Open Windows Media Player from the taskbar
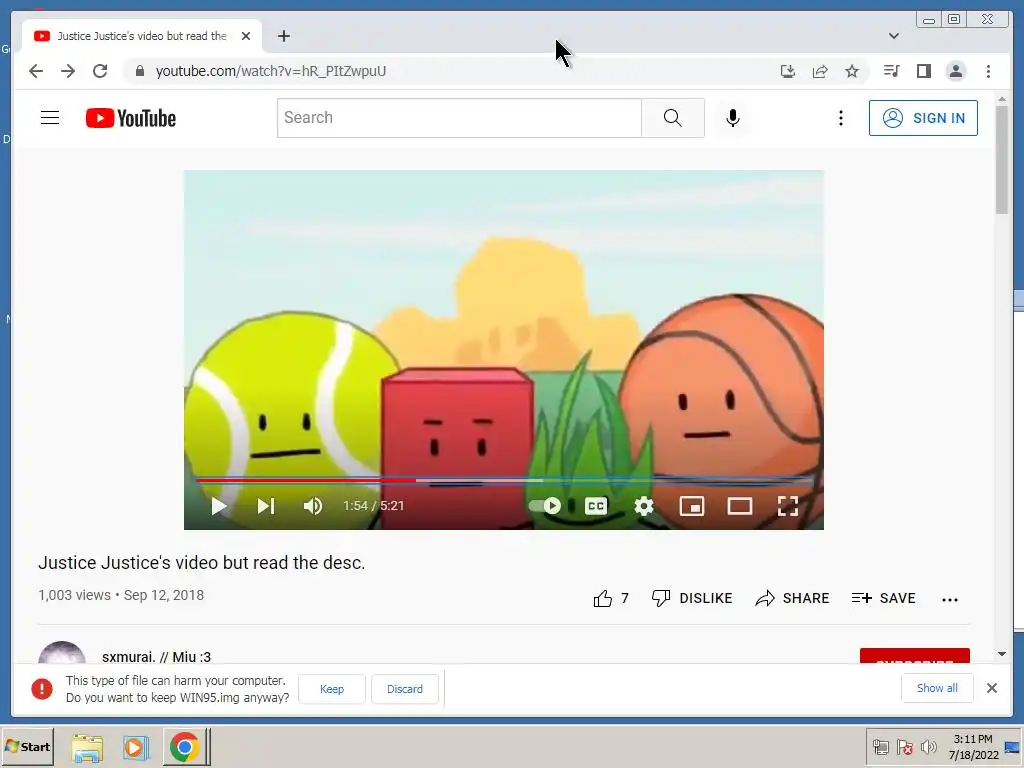 [x=135, y=747]
